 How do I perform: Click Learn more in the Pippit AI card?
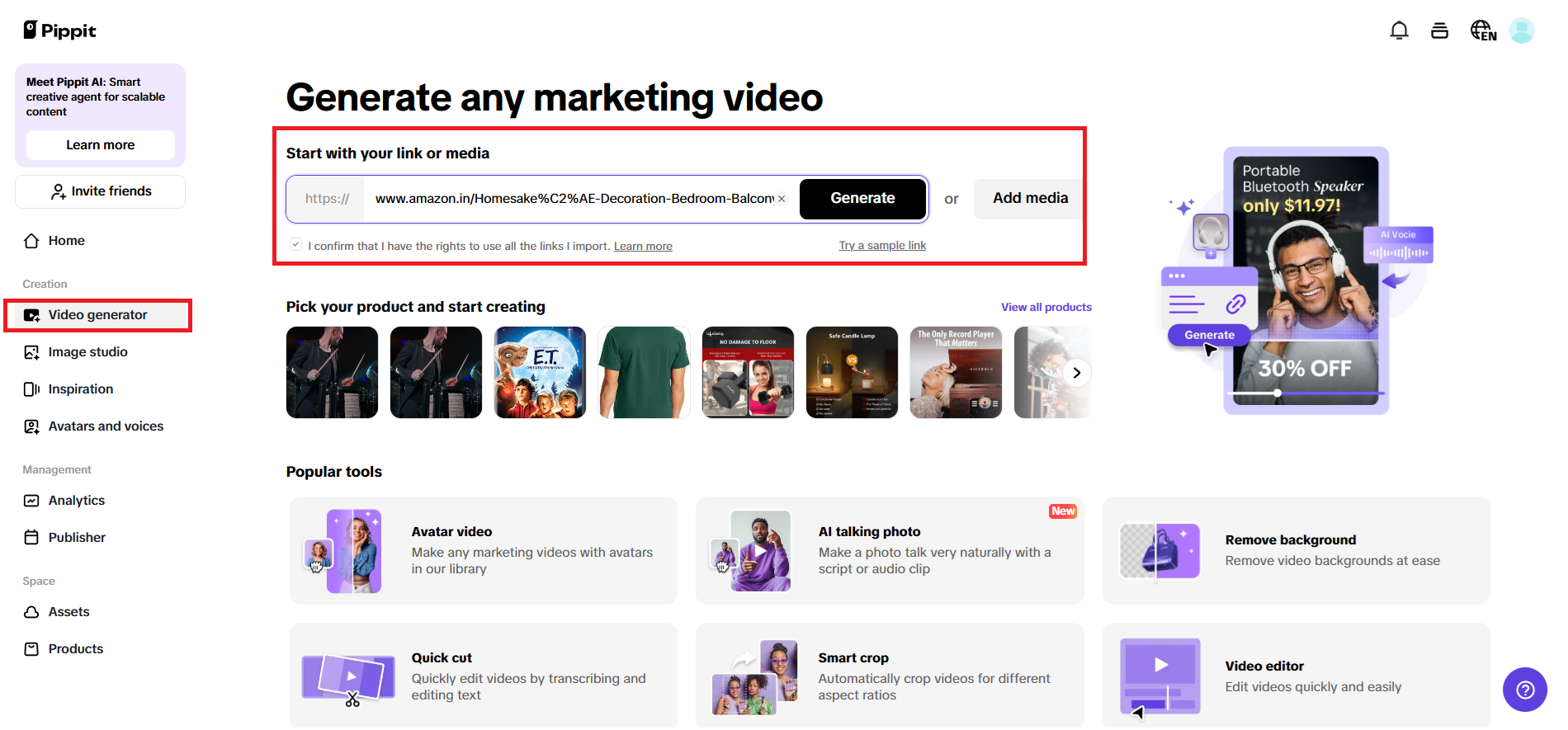tap(100, 145)
